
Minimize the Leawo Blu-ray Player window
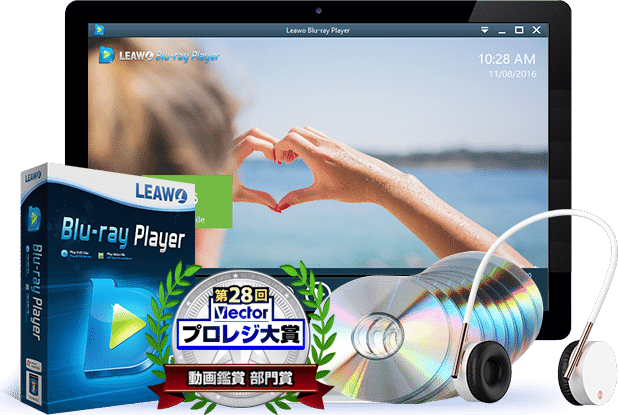[502, 32]
